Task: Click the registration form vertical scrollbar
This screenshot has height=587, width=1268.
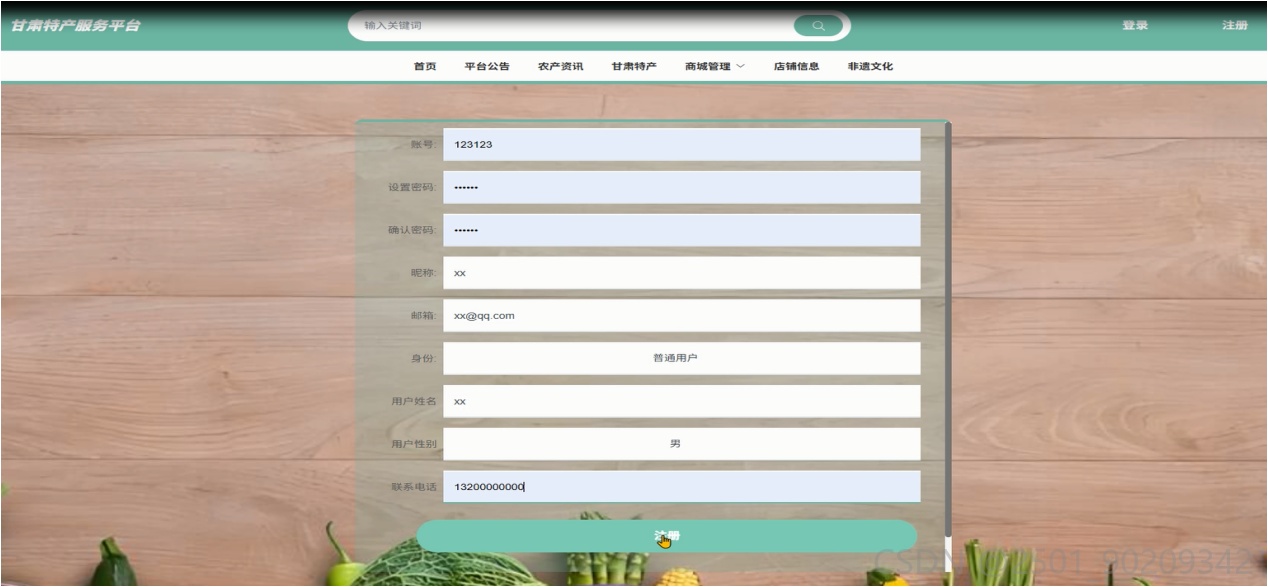Action: (947, 330)
